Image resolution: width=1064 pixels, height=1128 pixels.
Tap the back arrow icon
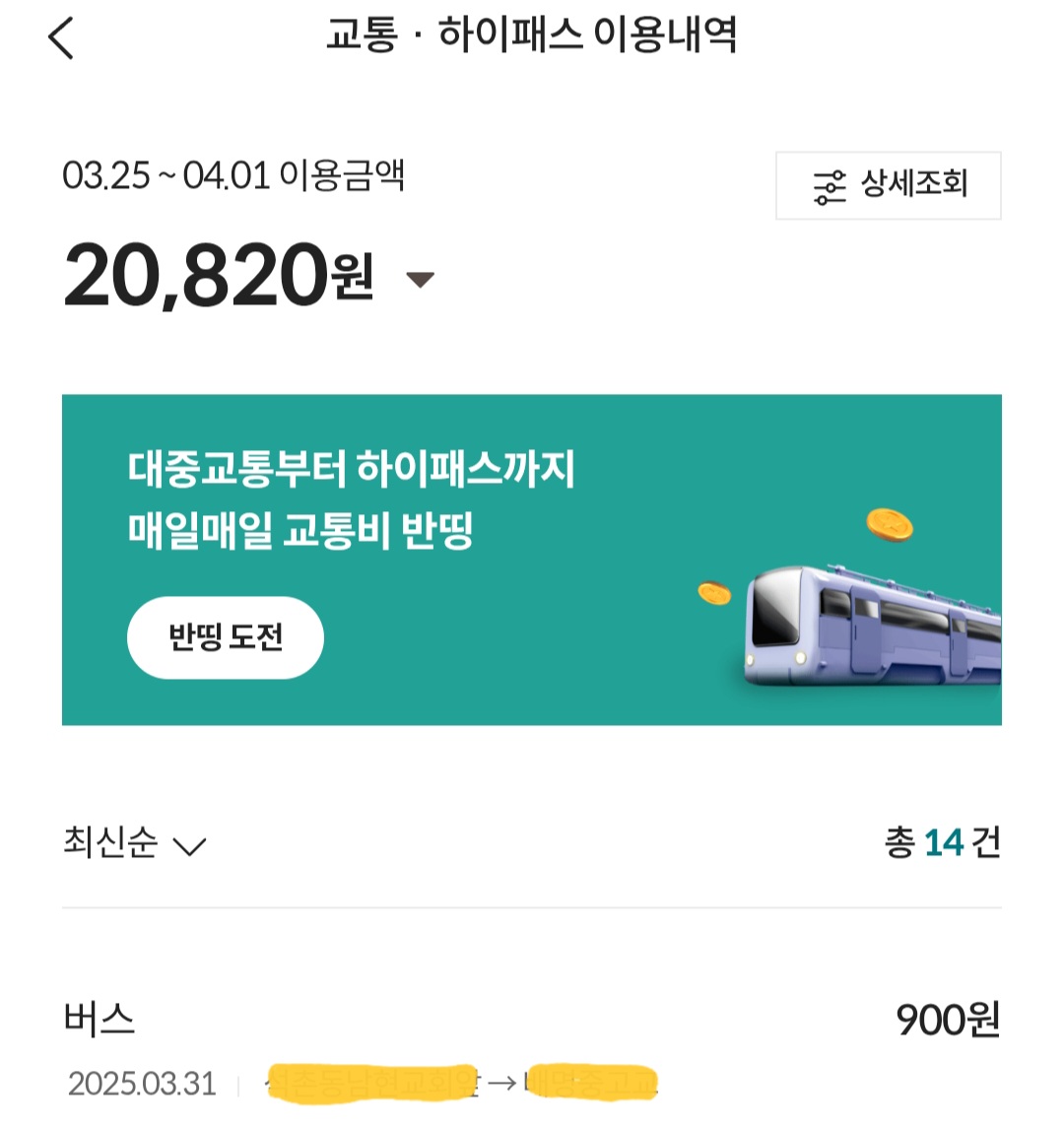point(61,38)
